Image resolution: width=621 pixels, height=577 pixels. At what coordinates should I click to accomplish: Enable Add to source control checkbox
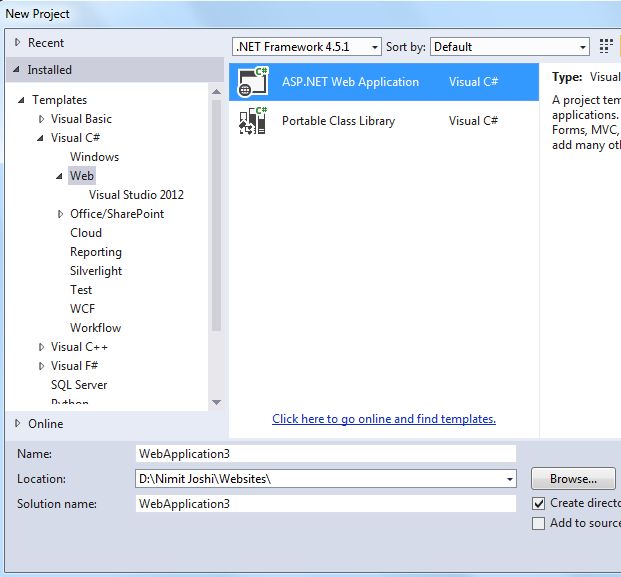pos(538,523)
